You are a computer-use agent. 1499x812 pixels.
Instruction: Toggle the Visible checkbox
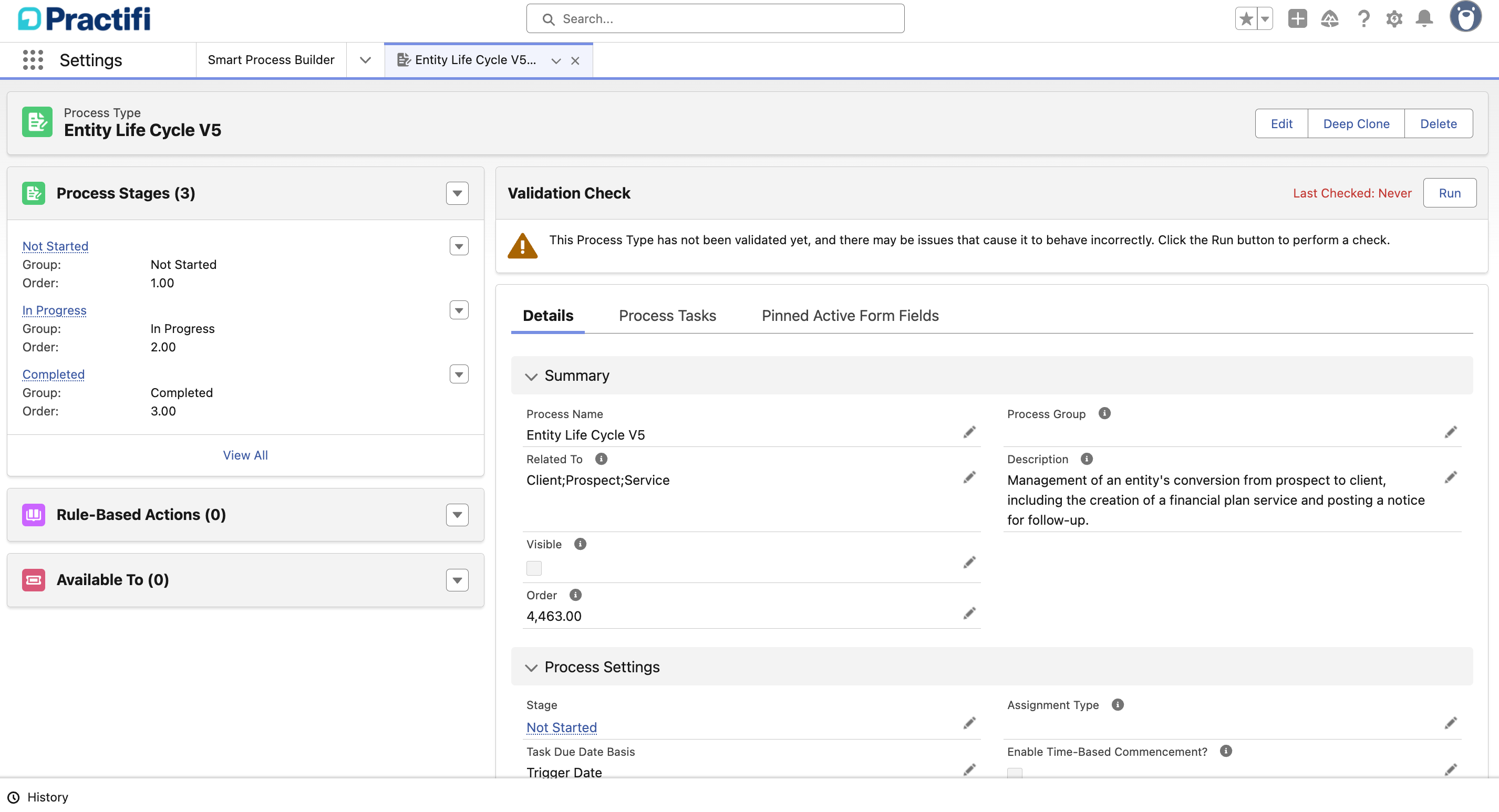(534, 568)
